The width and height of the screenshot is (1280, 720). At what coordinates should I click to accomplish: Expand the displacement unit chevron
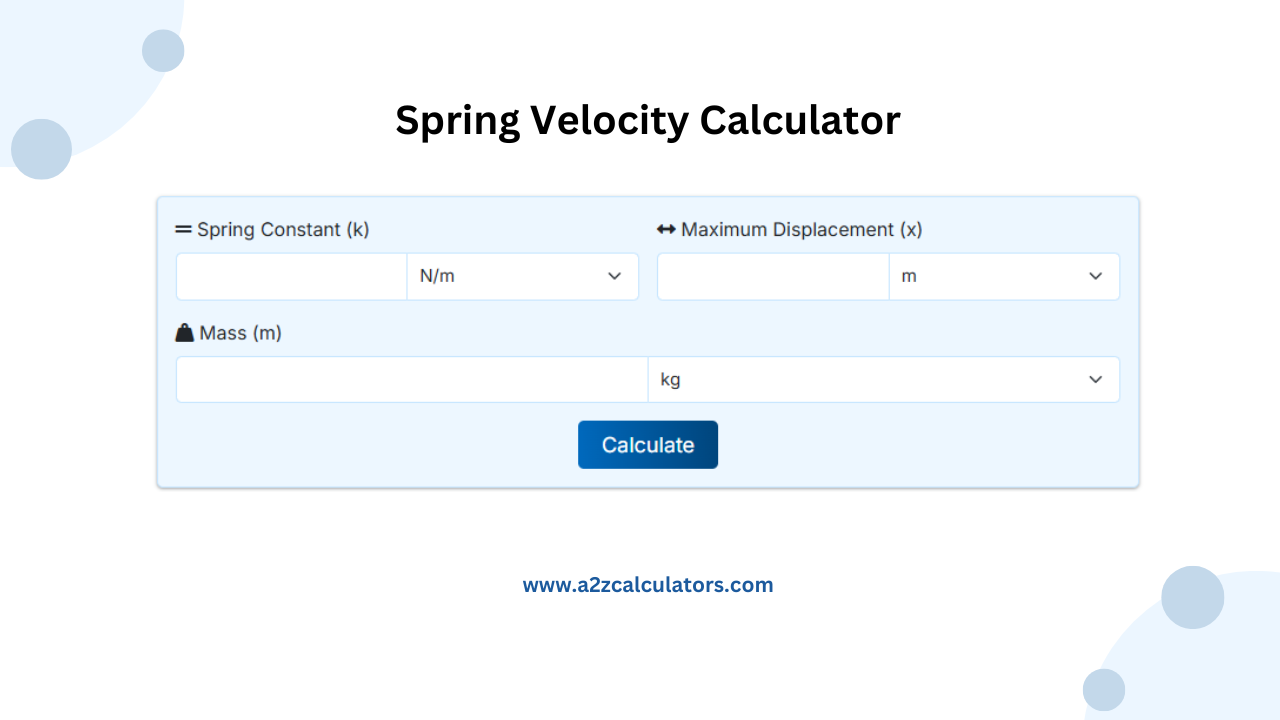1094,276
